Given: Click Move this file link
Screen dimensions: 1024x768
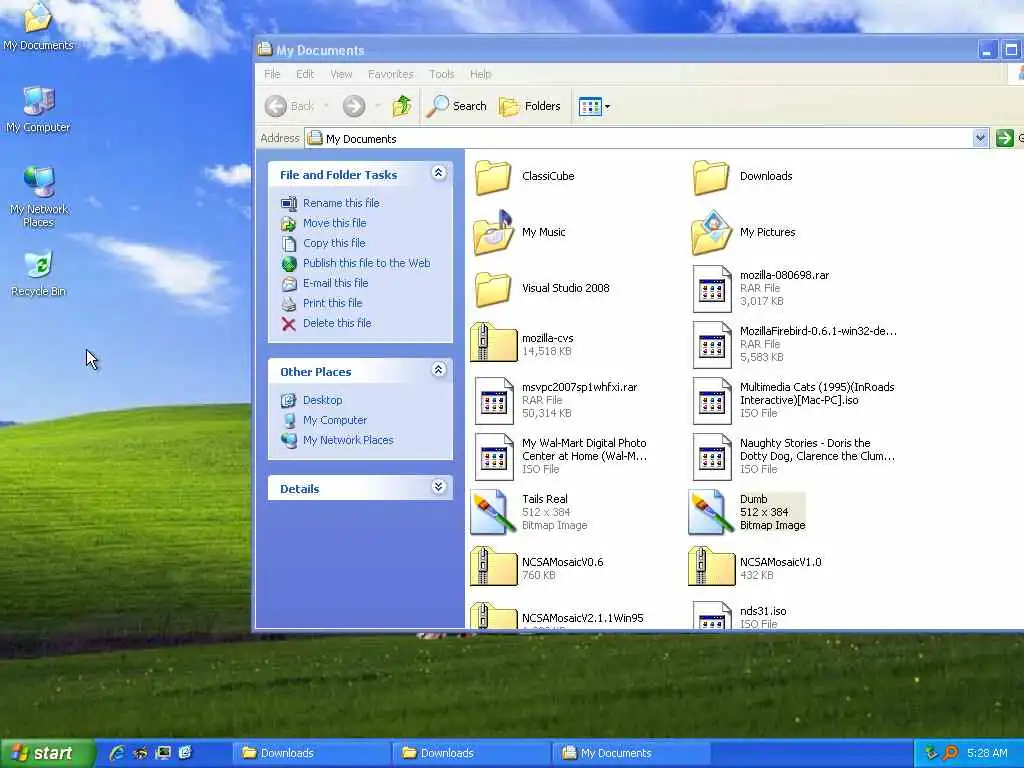Looking at the screenshot, I should click(x=334, y=223).
